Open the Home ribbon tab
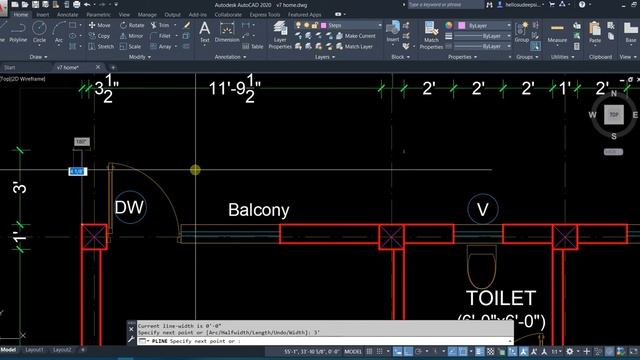Screen dimensions: 640x360 pyautogui.click(x=21, y=15)
